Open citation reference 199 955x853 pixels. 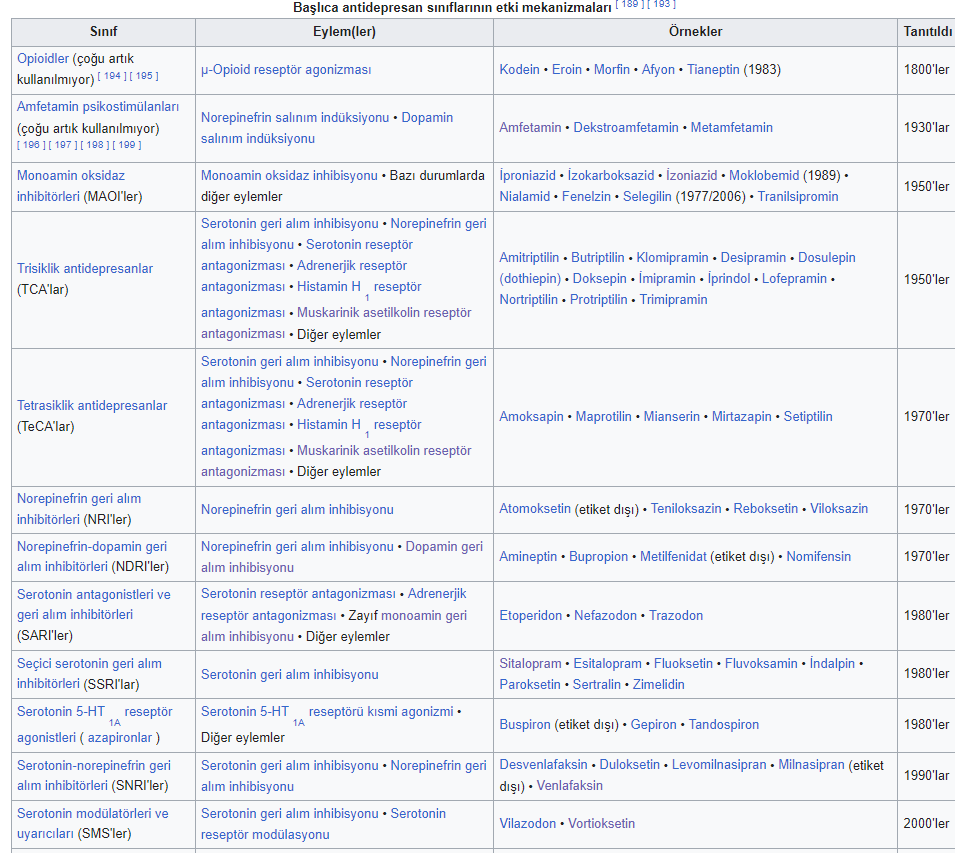(127, 145)
